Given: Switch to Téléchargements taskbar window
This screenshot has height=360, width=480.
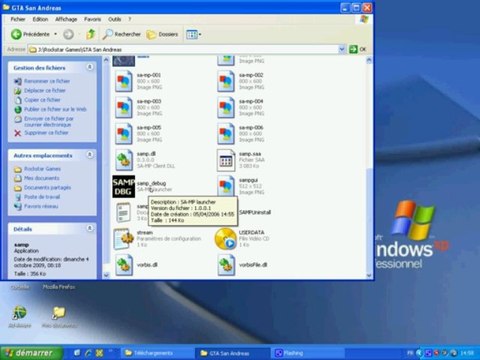Looking at the screenshot, I should point(157,353).
